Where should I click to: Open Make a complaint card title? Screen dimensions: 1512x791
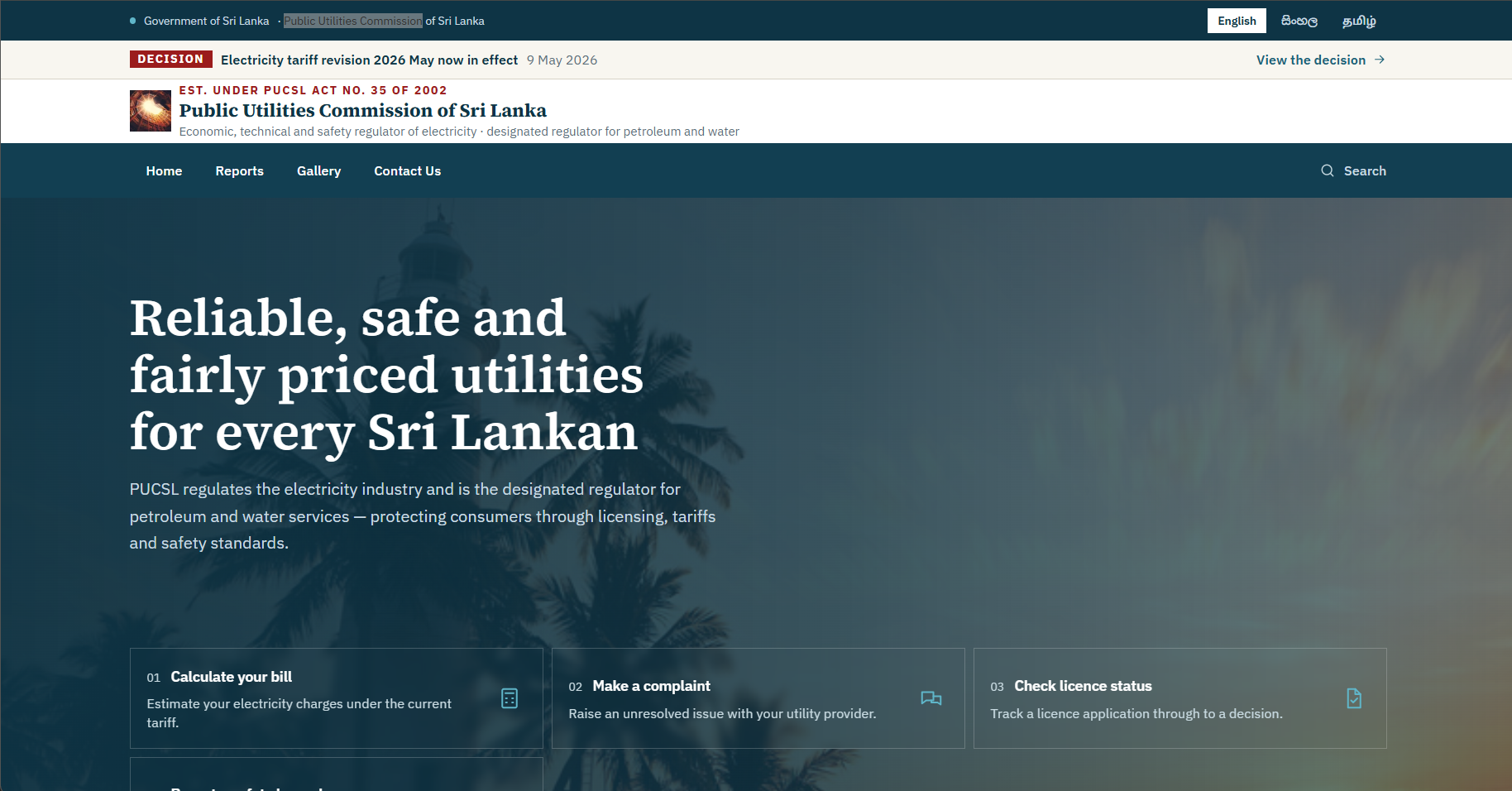click(651, 686)
